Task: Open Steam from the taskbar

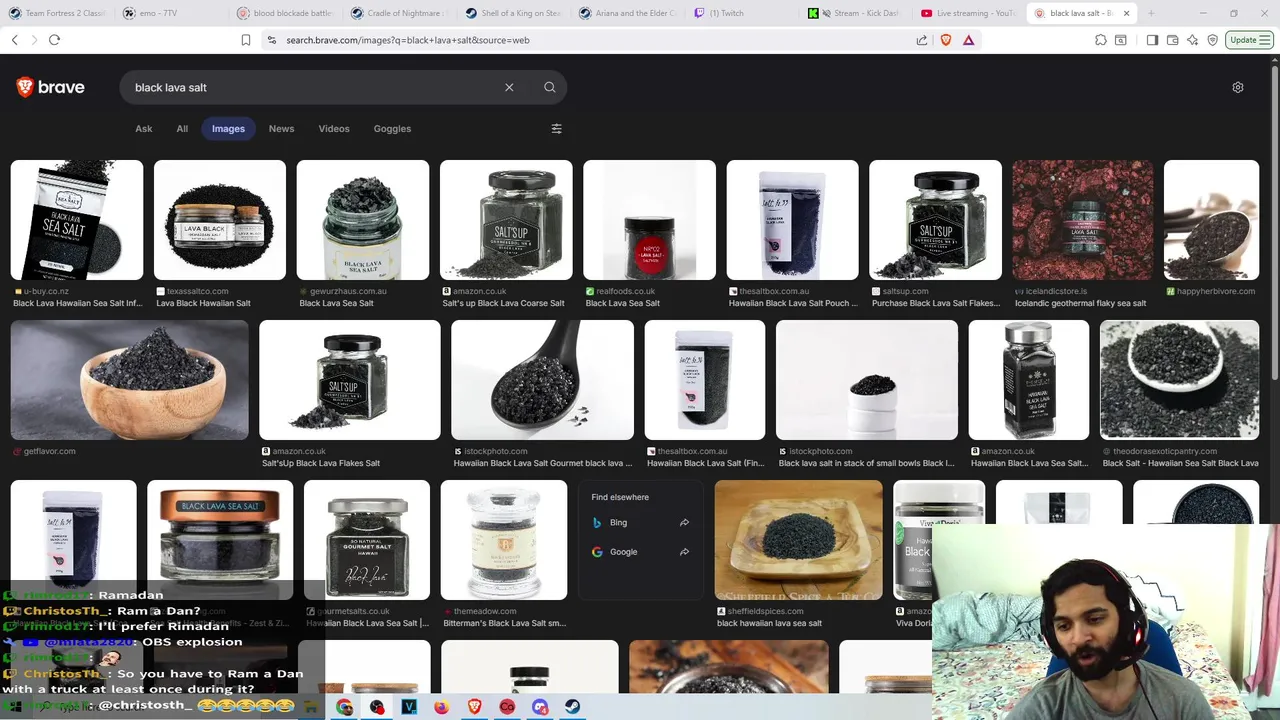Action: pos(573,707)
